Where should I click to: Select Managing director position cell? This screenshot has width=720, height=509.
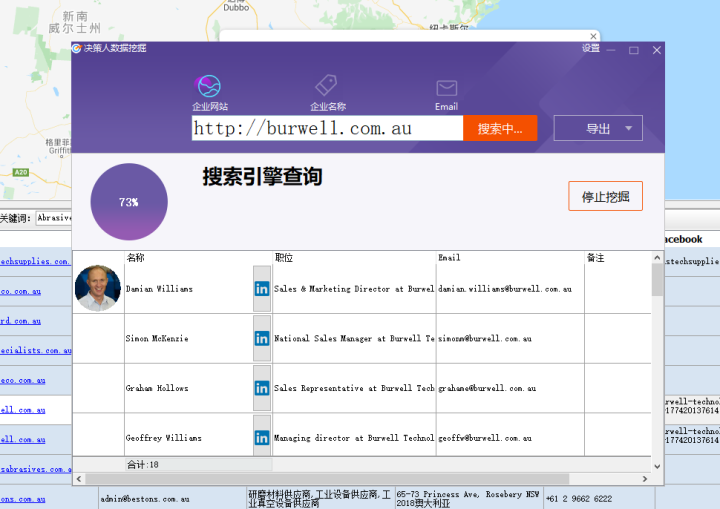point(354,437)
